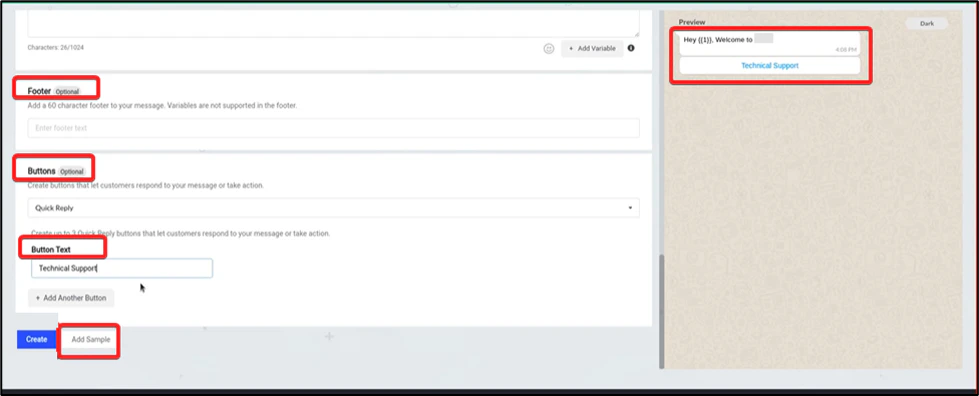Click the Technical Support preview button
The image size is (979, 396).
click(769, 66)
